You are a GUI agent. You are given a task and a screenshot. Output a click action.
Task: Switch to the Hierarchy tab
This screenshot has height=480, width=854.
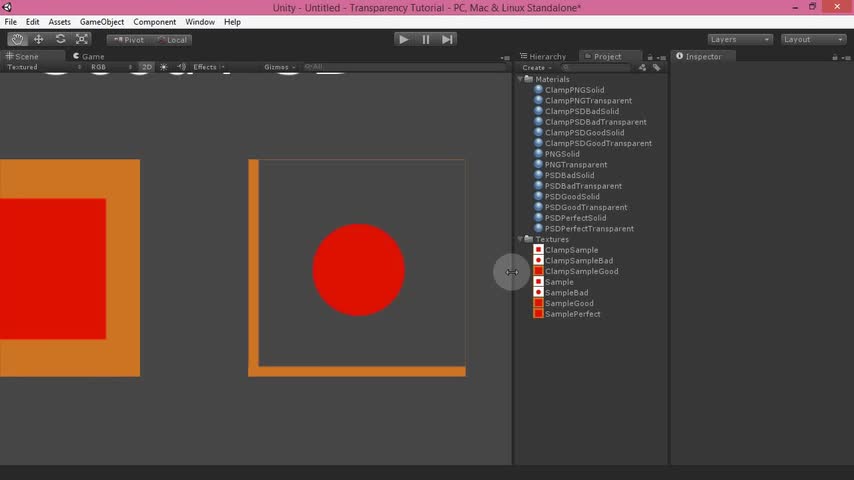tap(543, 57)
